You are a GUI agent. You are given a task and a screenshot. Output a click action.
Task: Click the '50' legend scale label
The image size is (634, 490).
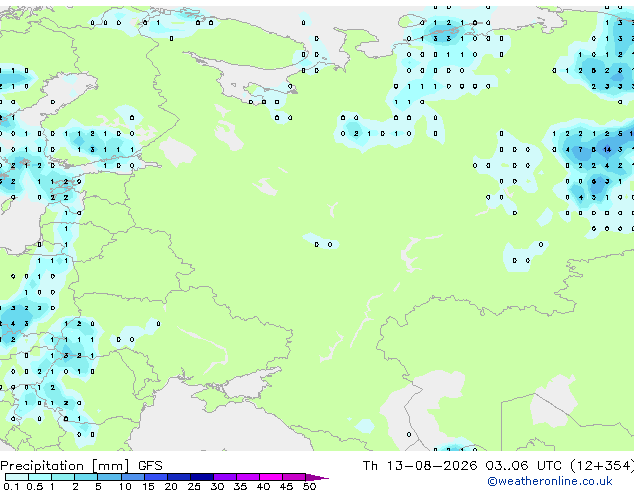310,486
